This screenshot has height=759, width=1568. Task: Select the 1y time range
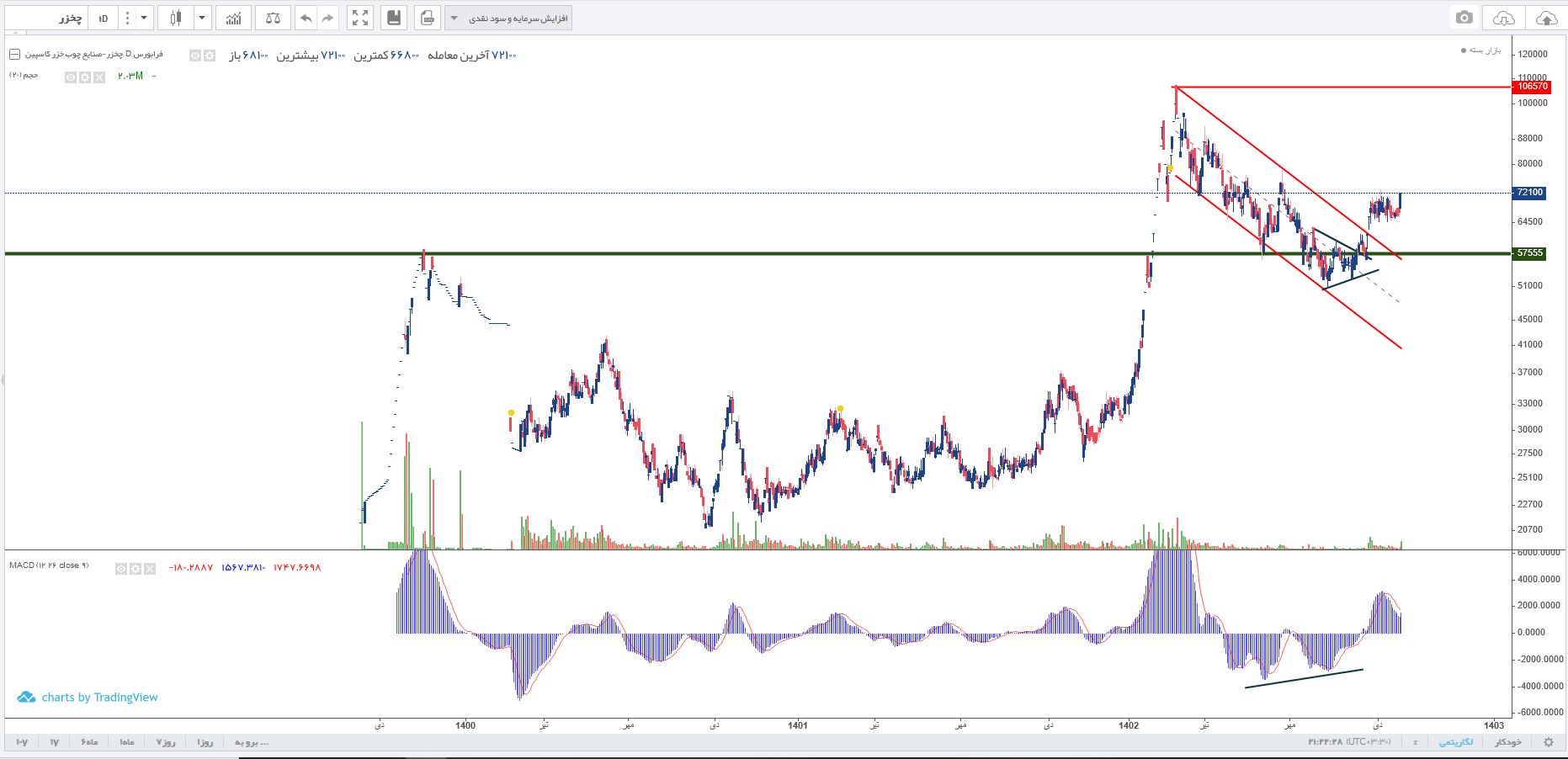click(55, 742)
